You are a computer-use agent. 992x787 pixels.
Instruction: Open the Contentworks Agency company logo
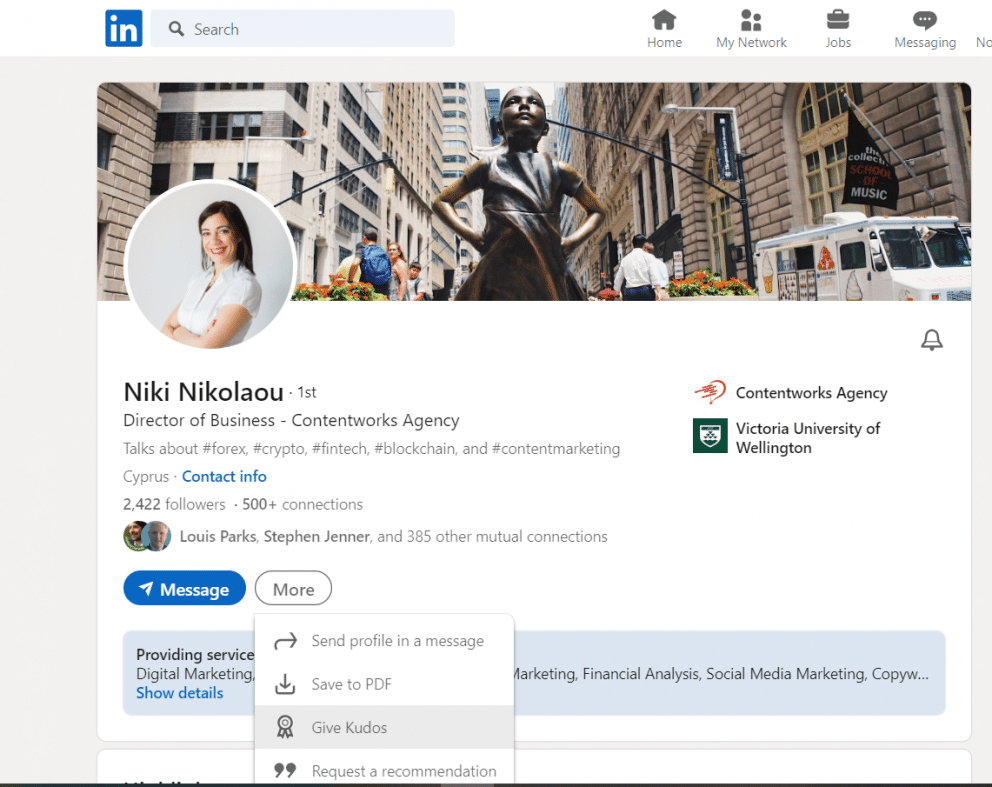(x=711, y=392)
